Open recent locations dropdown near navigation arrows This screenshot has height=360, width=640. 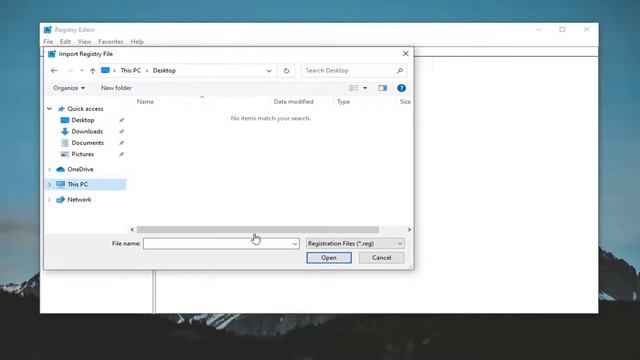tap(82, 71)
